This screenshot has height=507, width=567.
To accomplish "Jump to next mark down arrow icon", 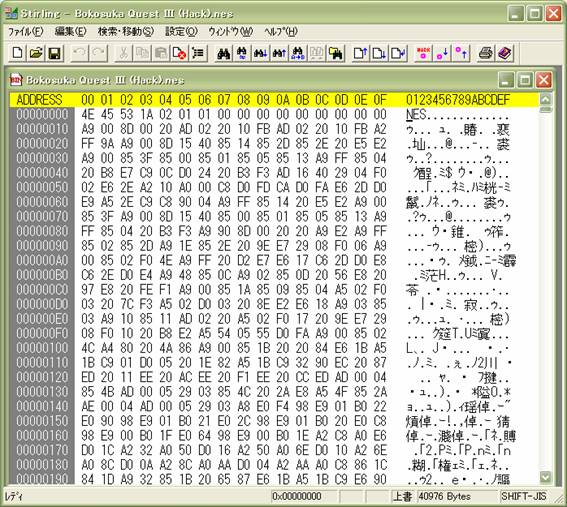I will [442, 53].
